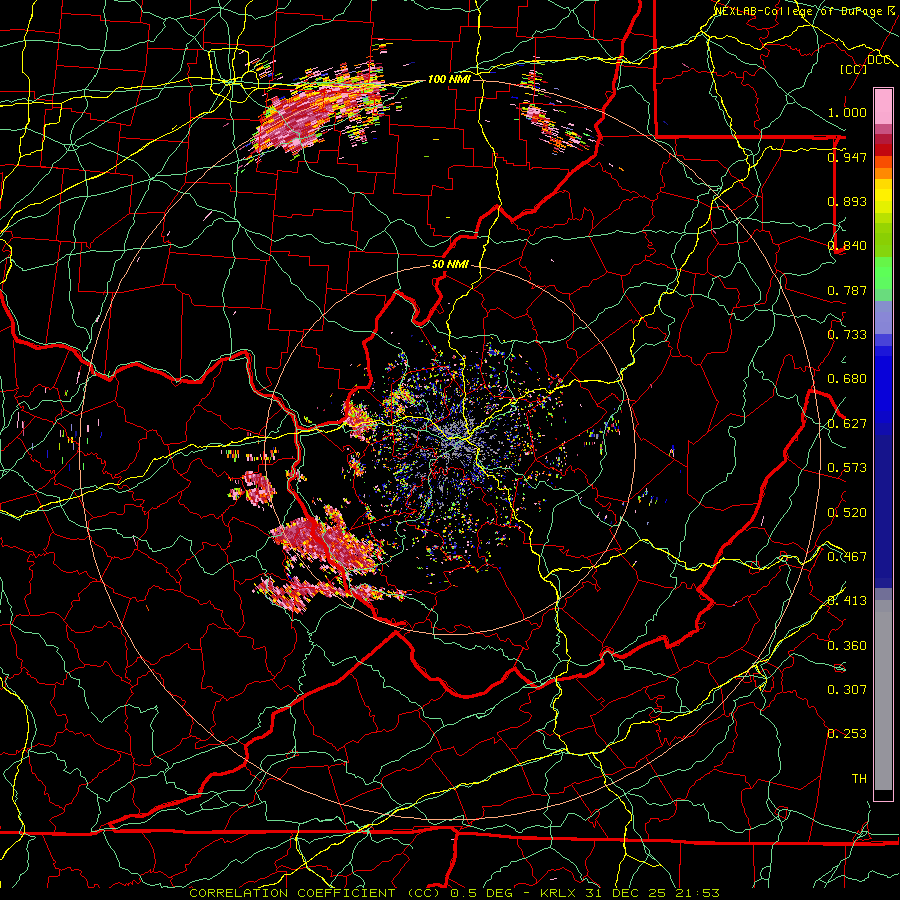Image resolution: width=900 pixels, height=900 pixels.
Task: Click the TH threshold label on legend
Action: pyautogui.click(x=859, y=778)
